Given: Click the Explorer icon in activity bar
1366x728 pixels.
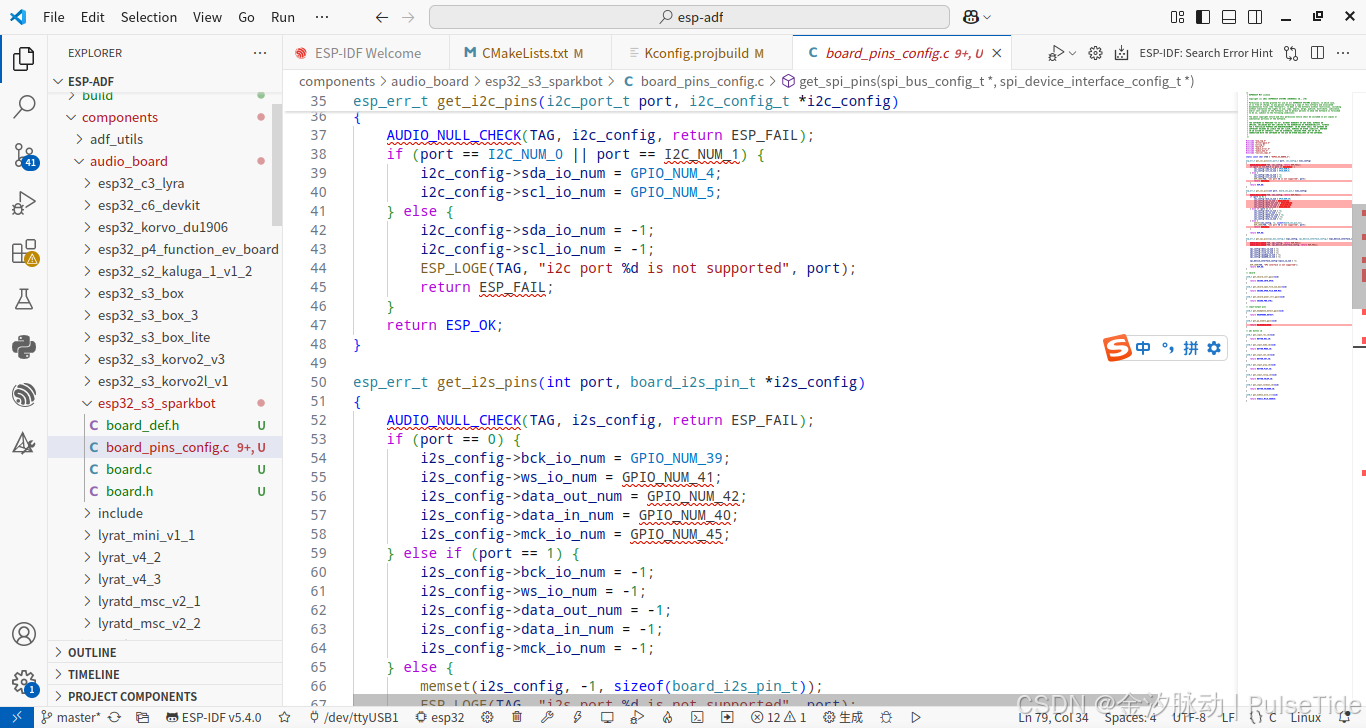Looking at the screenshot, I should [x=24, y=58].
